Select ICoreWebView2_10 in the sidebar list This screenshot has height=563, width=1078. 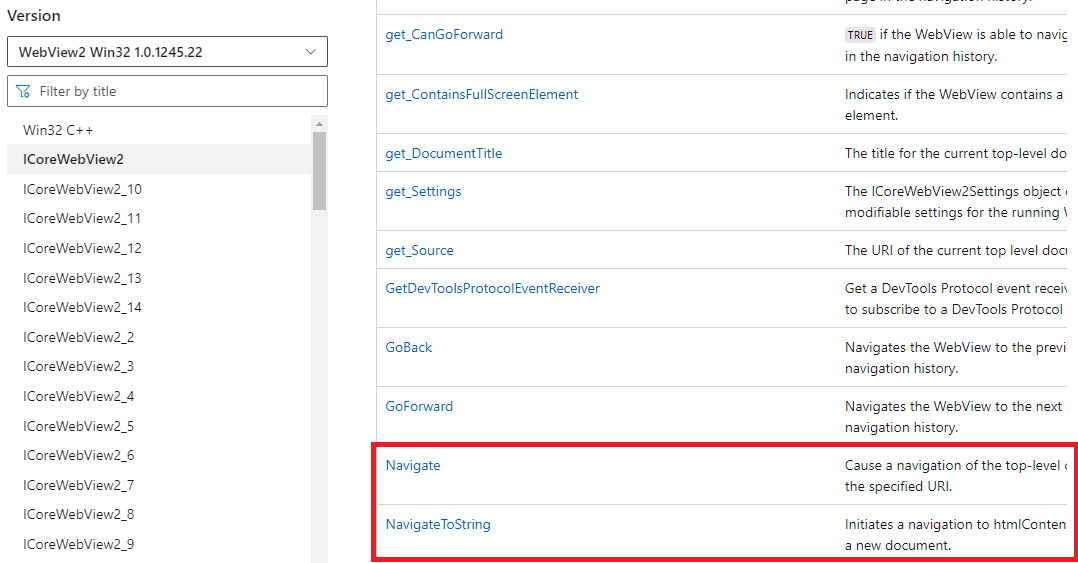pos(82,189)
